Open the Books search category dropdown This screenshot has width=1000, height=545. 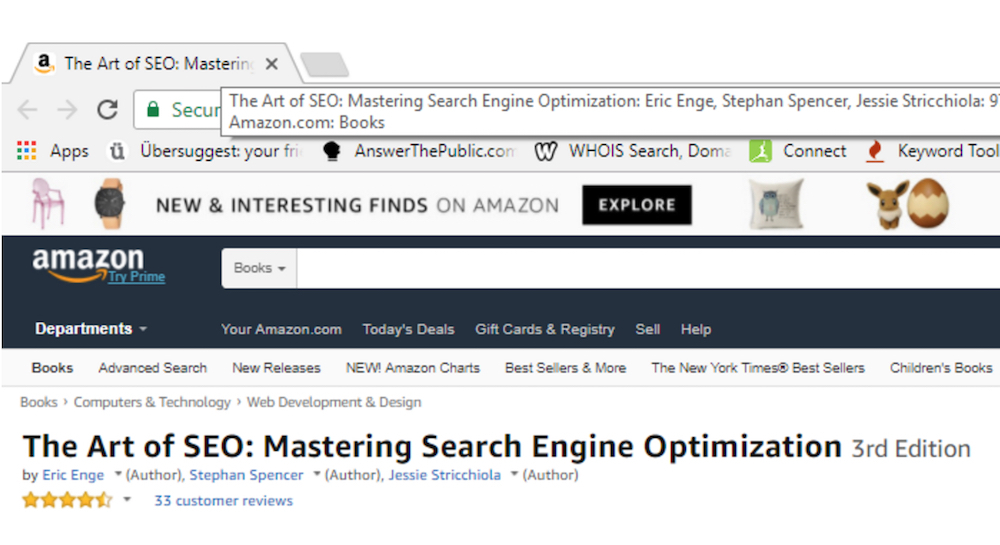click(x=259, y=268)
